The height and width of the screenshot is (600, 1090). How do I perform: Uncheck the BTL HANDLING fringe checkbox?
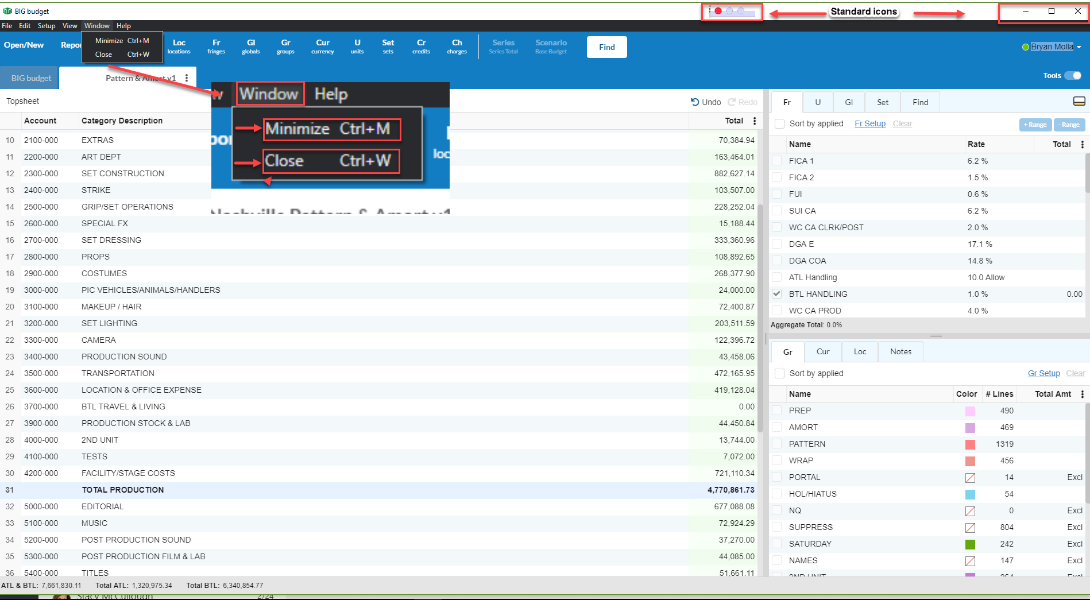coord(777,294)
